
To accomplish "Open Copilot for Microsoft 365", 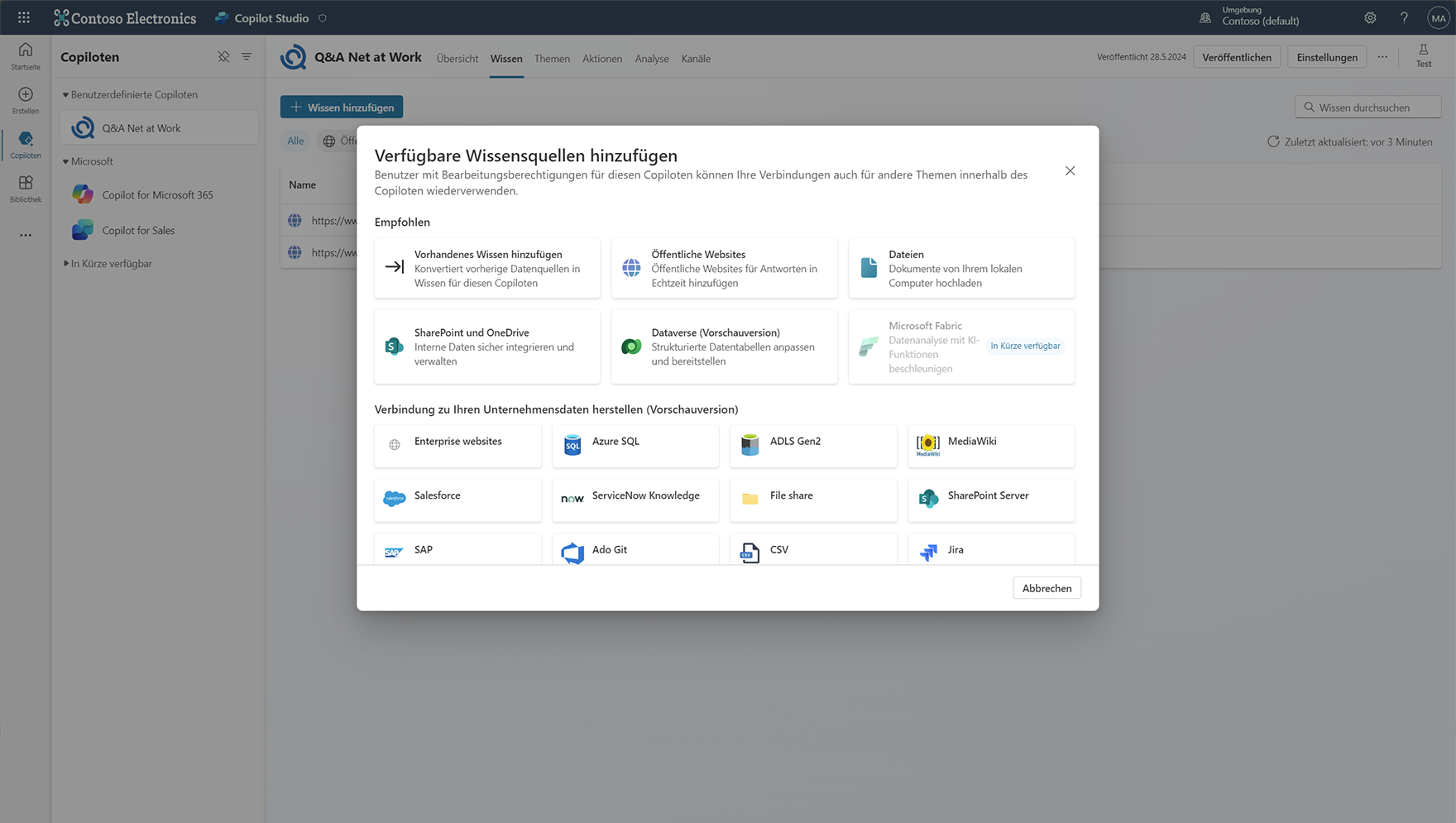I will 159,195.
